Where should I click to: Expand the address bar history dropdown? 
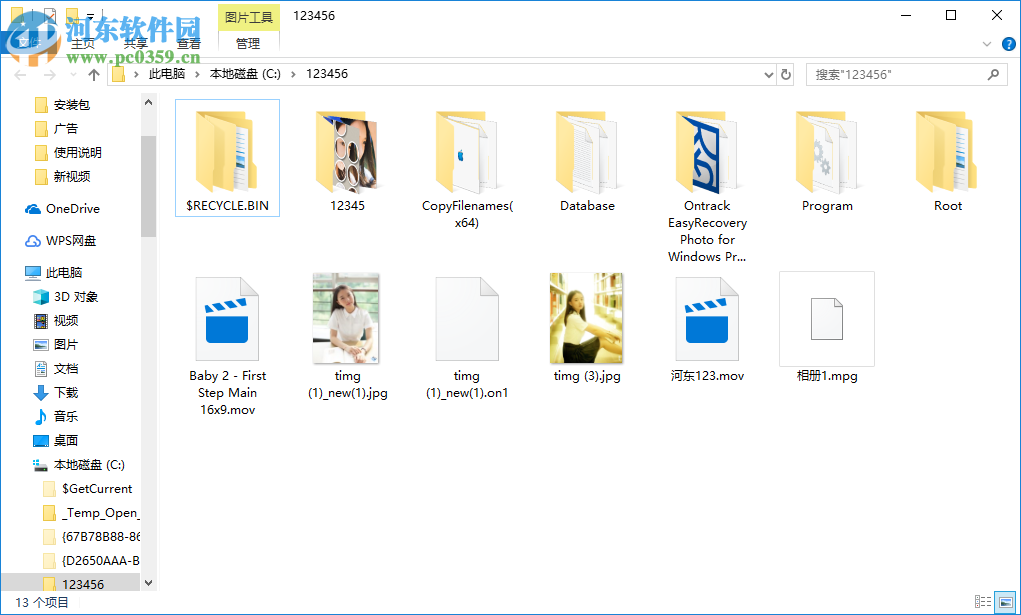768,75
